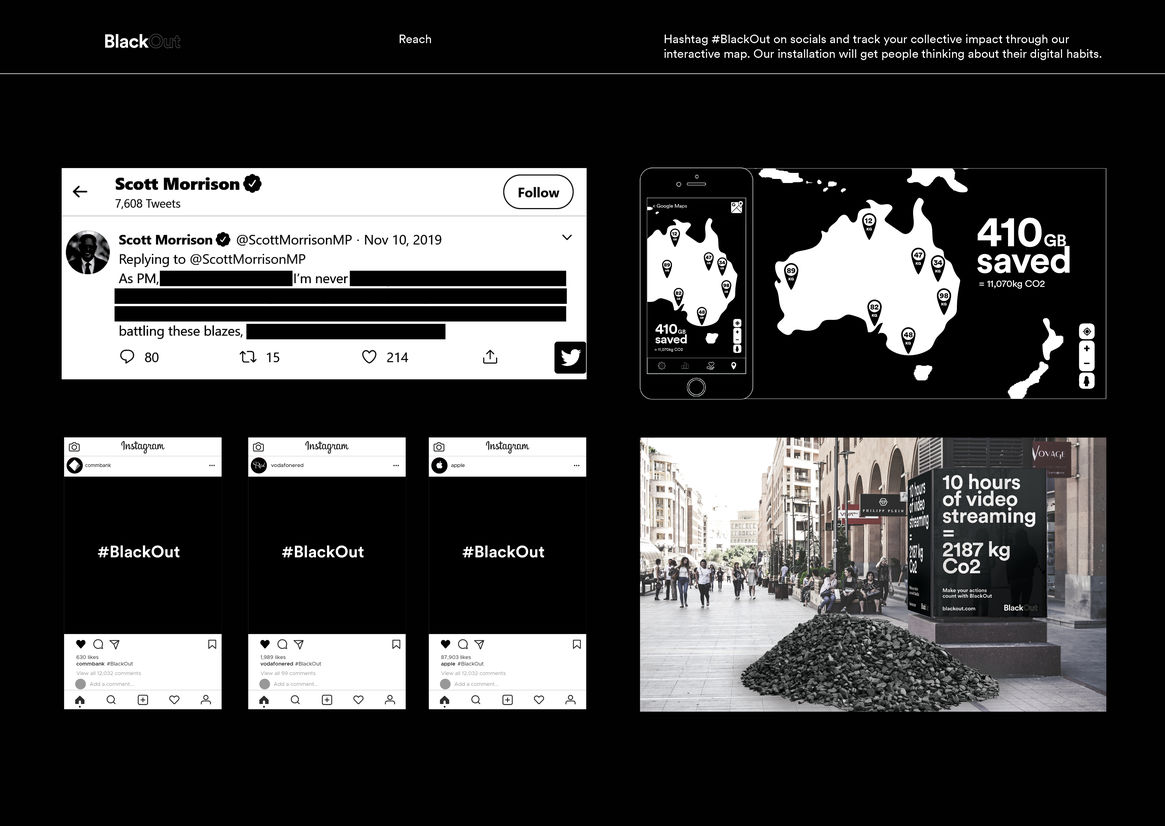Open three-dot menu on vodafonered post
The height and width of the screenshot is (826, 1165).
[396, 466]
